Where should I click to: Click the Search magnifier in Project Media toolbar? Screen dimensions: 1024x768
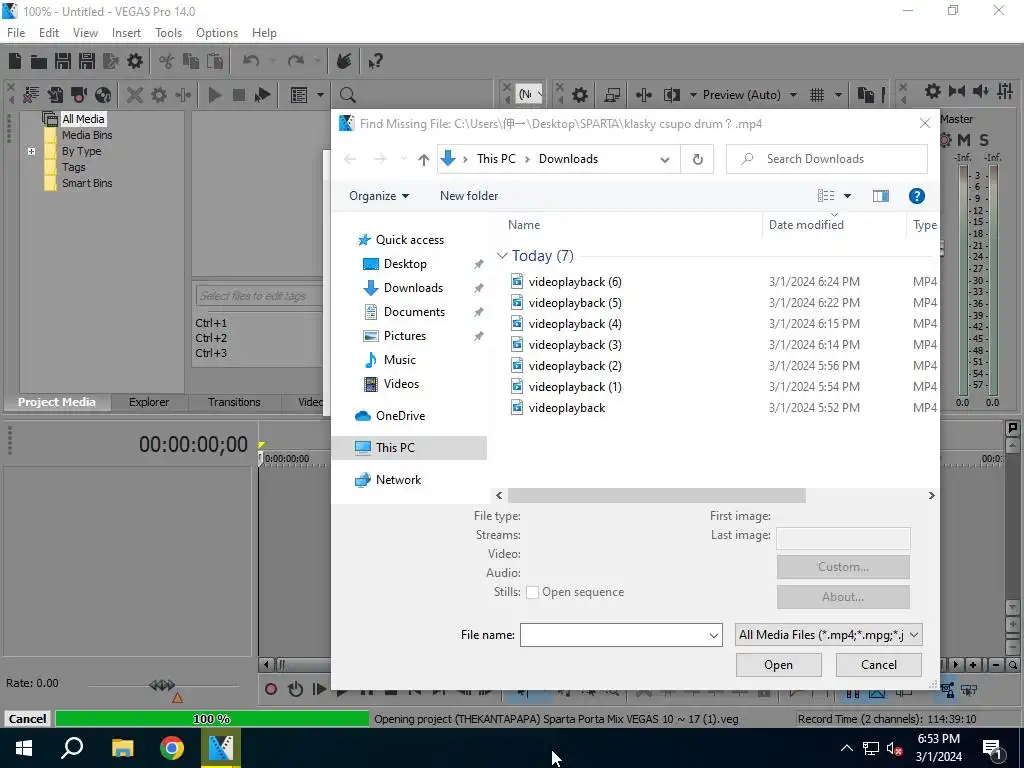click(x=347, y=95)
